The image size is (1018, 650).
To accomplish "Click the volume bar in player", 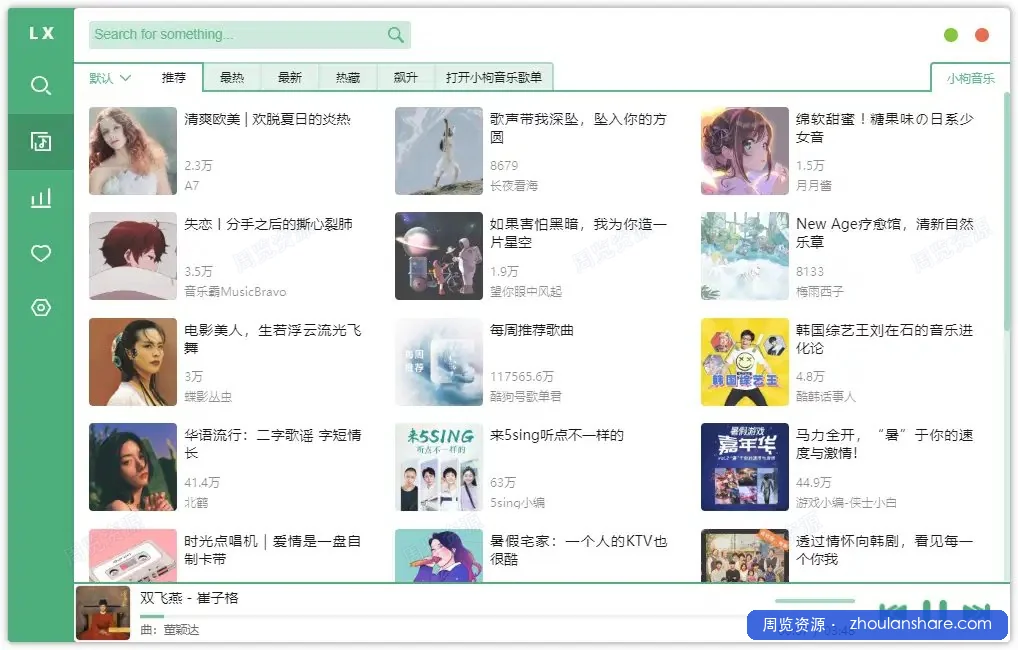I will click(x=815, y=601).
